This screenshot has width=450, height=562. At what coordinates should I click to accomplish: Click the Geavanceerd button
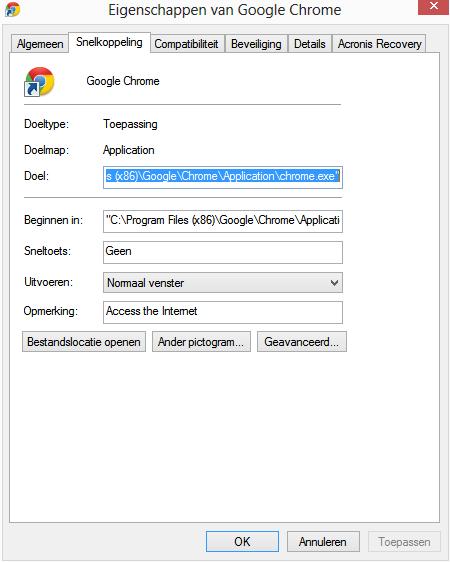point(302,342)
